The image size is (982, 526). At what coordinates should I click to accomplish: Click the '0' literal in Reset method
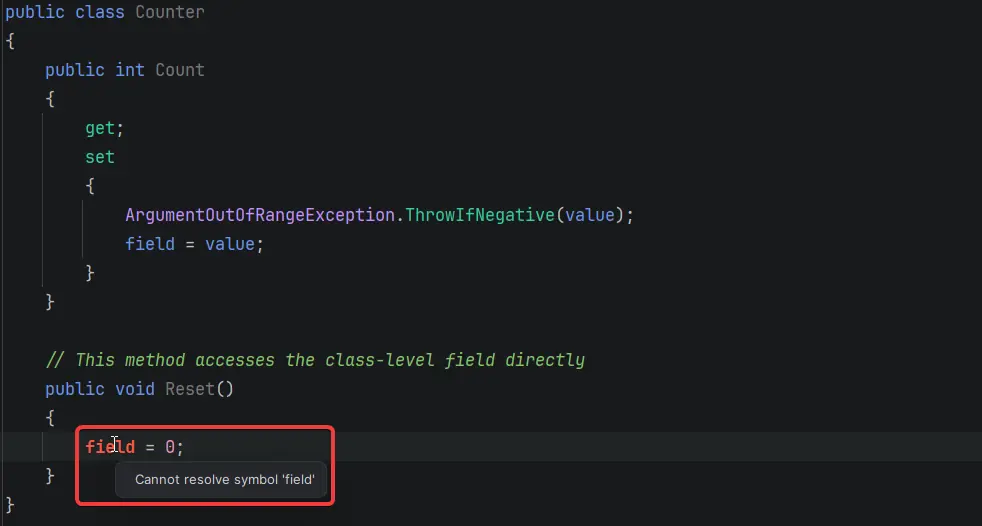click(x=170, y=447)
